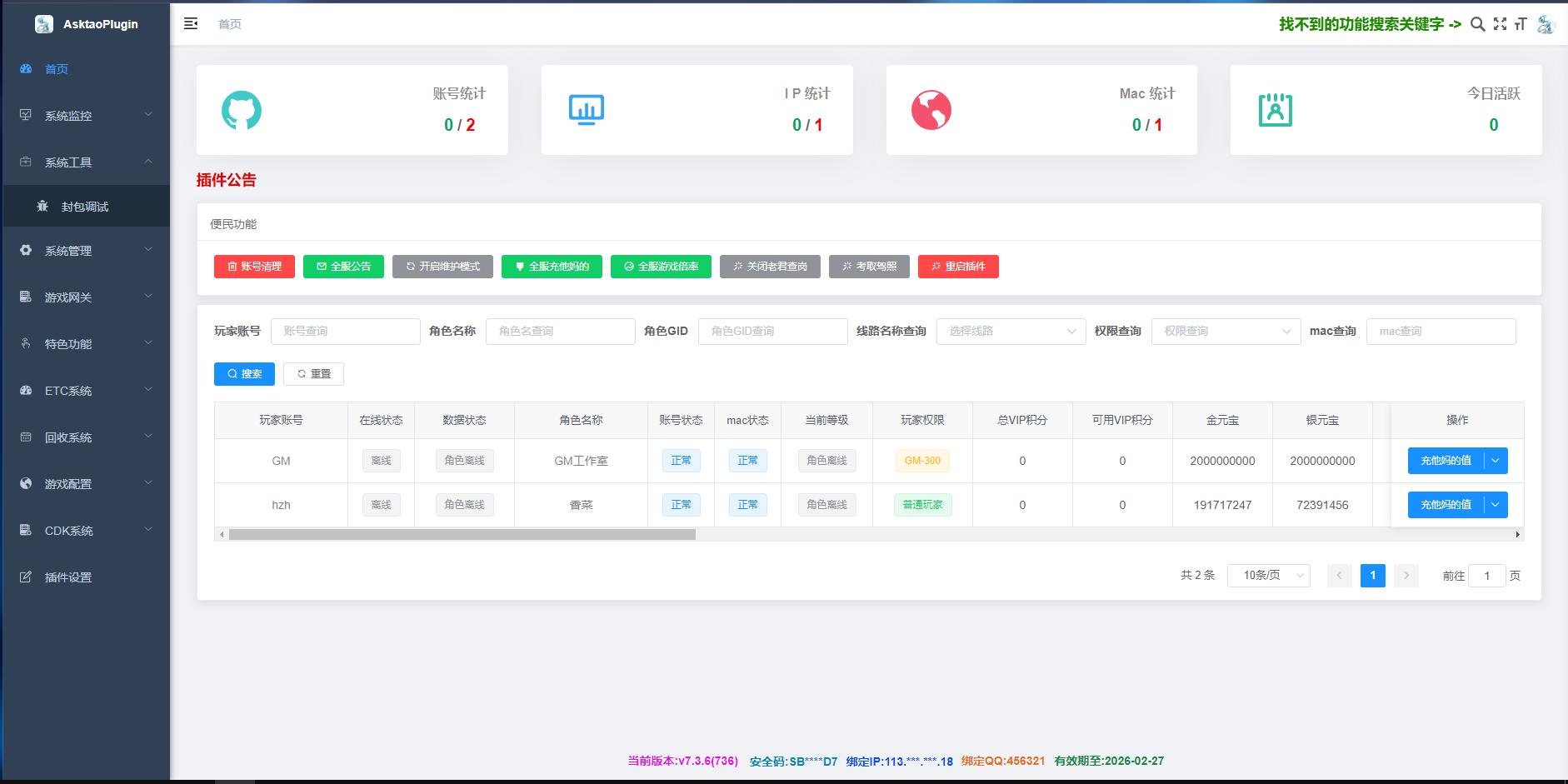Click the monitor chart icon in IP 统计 card

tap(587, 110)
